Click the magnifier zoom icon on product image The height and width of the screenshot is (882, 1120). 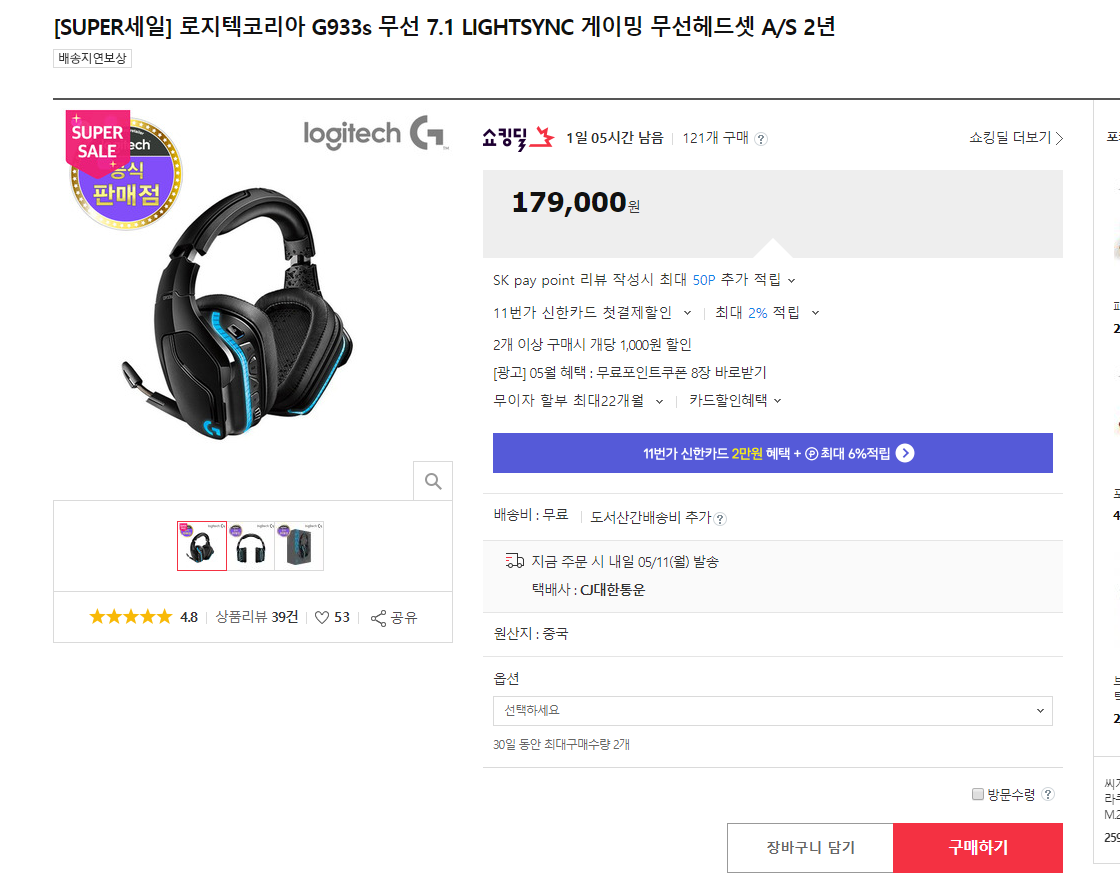click(433, 481)
